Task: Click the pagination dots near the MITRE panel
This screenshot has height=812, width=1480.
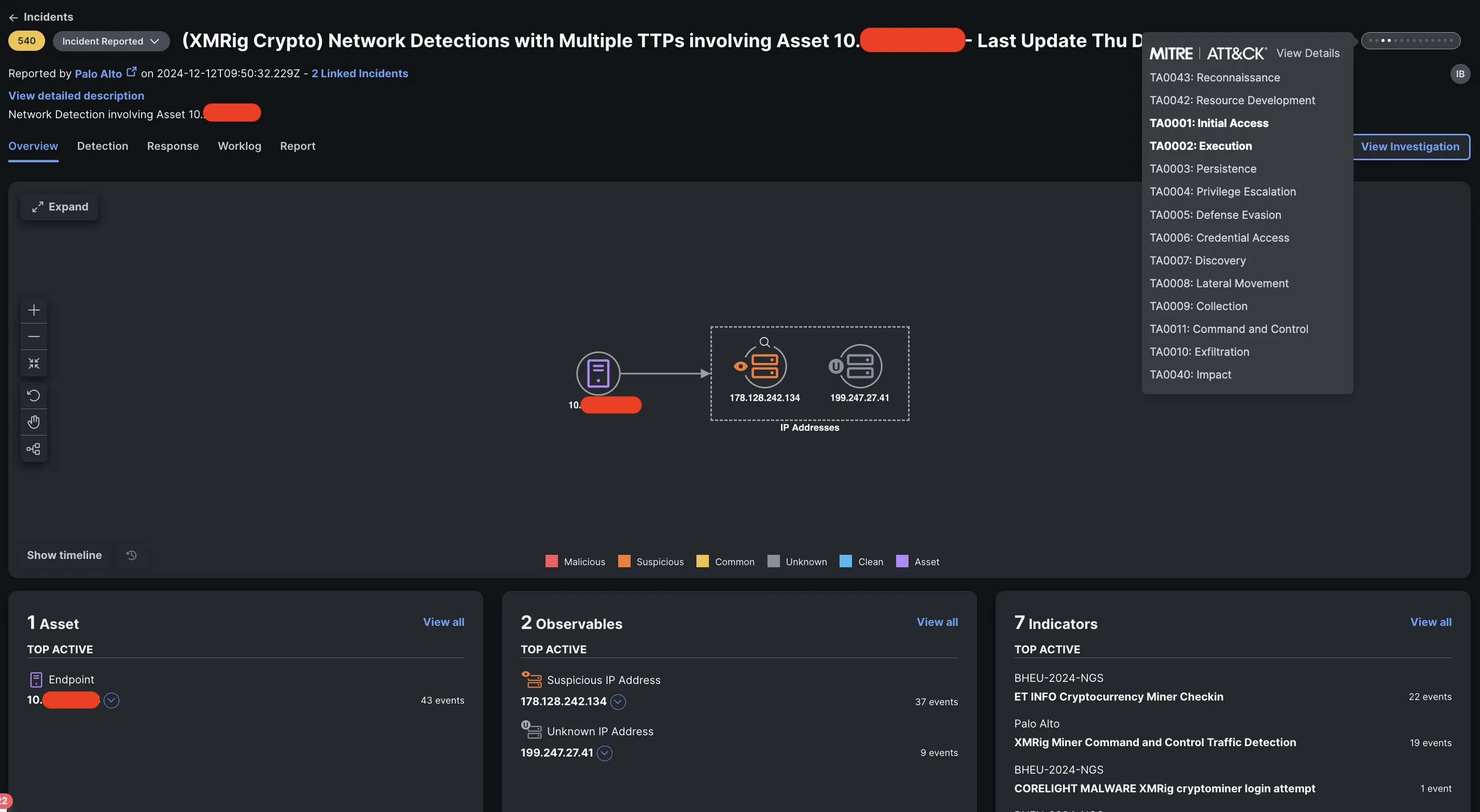Action: tap(1411, 41)
